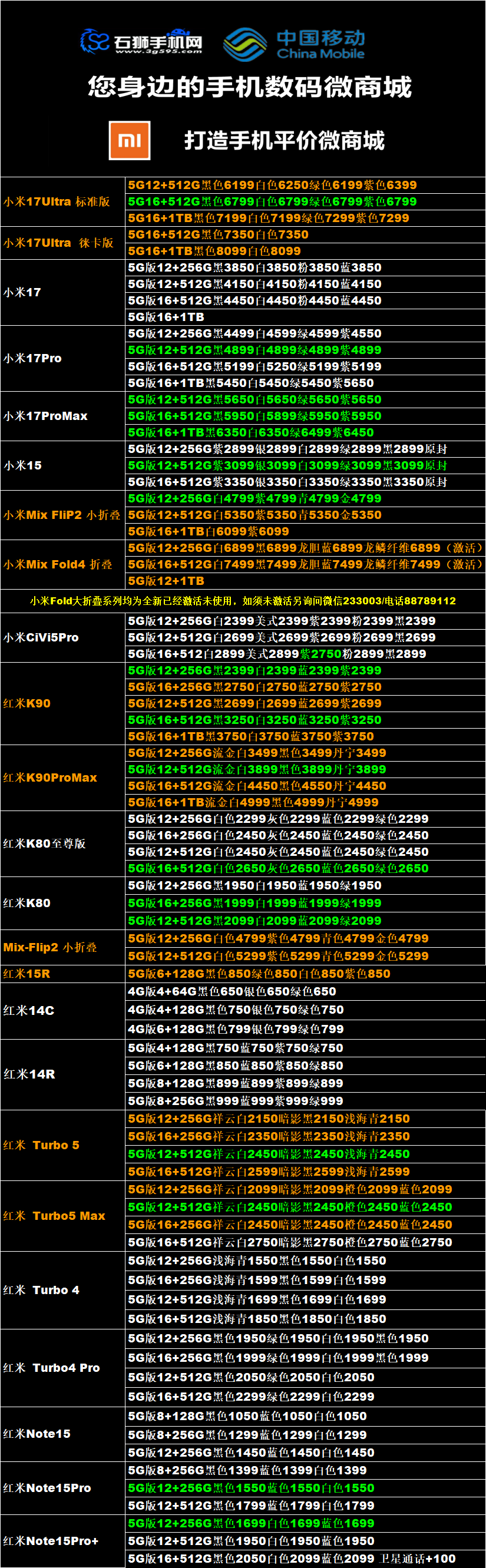The height and width of the screenshot is (1568, 486).
Task: Open the www.3g595.com website link
Action: (158, 51)
